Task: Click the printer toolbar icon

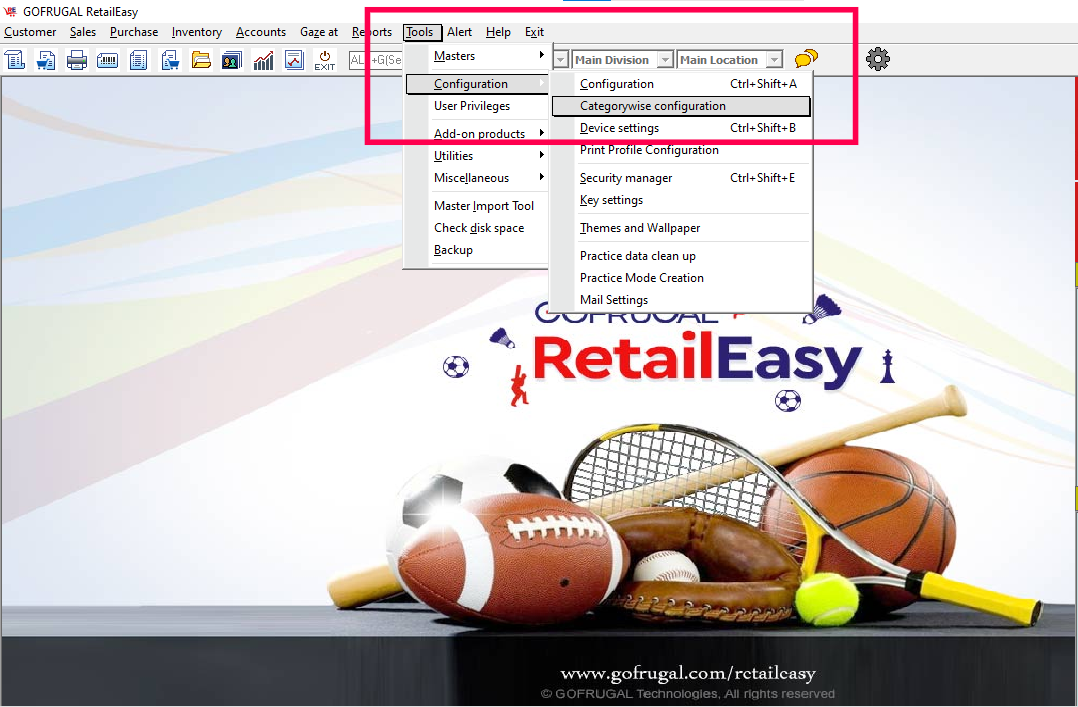Action: coord(76,60)
